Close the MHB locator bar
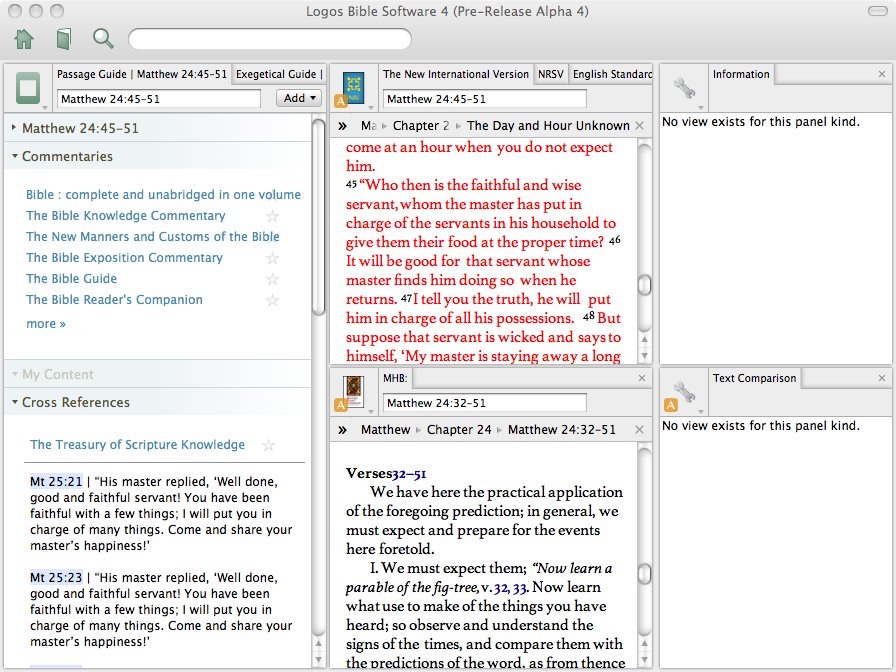This screenshot has height=672, width=896. click(x=639, y=430)
